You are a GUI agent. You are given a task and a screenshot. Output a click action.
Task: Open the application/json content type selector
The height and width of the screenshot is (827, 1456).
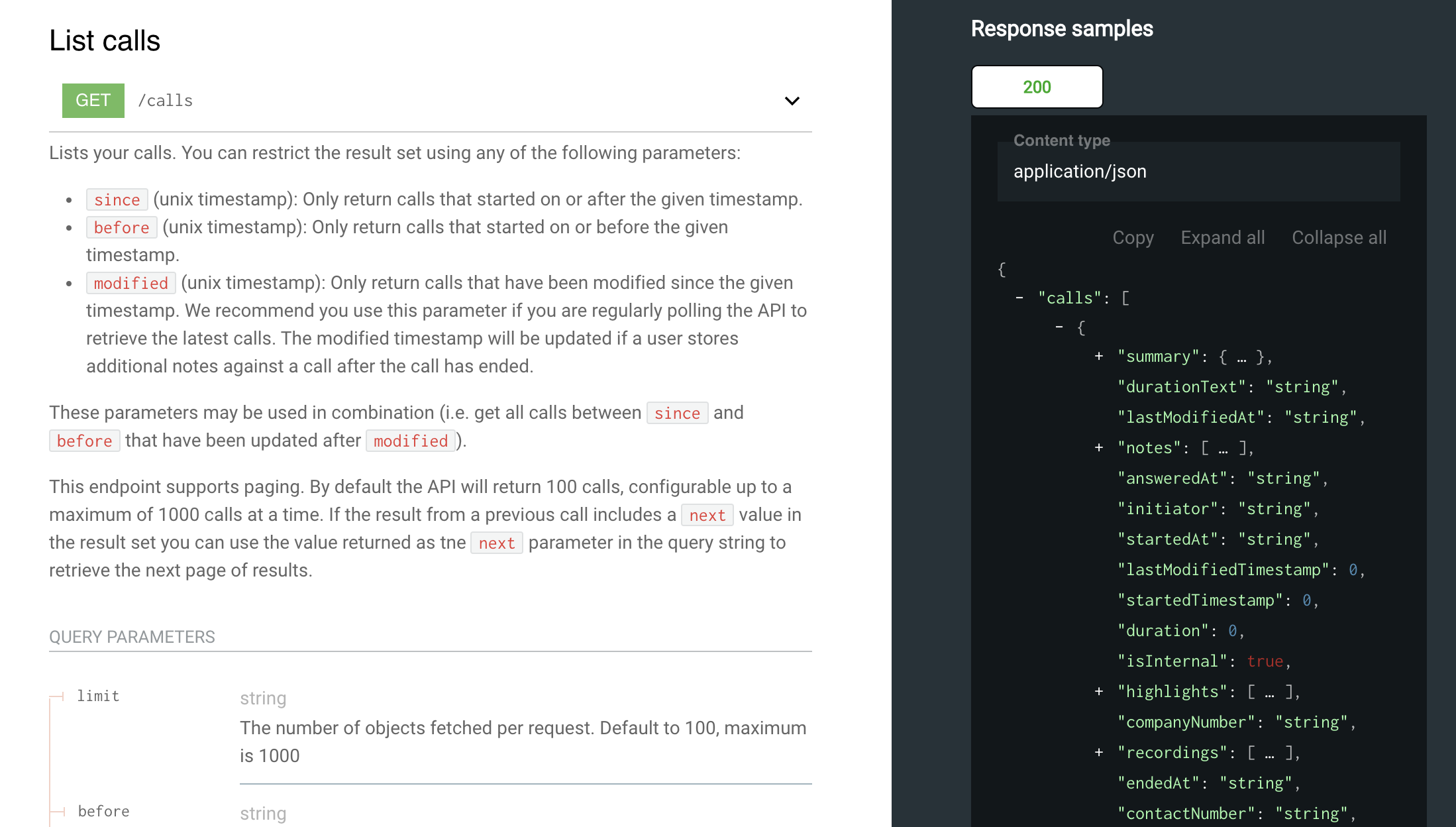point(1198,172)
